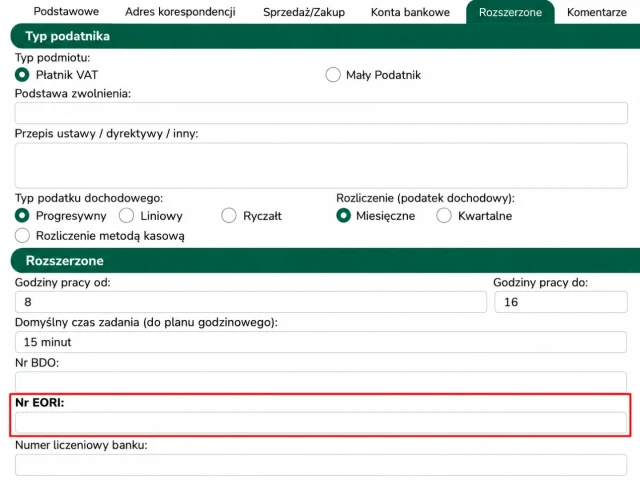Select Ryczałt tax option

[229, 216]
